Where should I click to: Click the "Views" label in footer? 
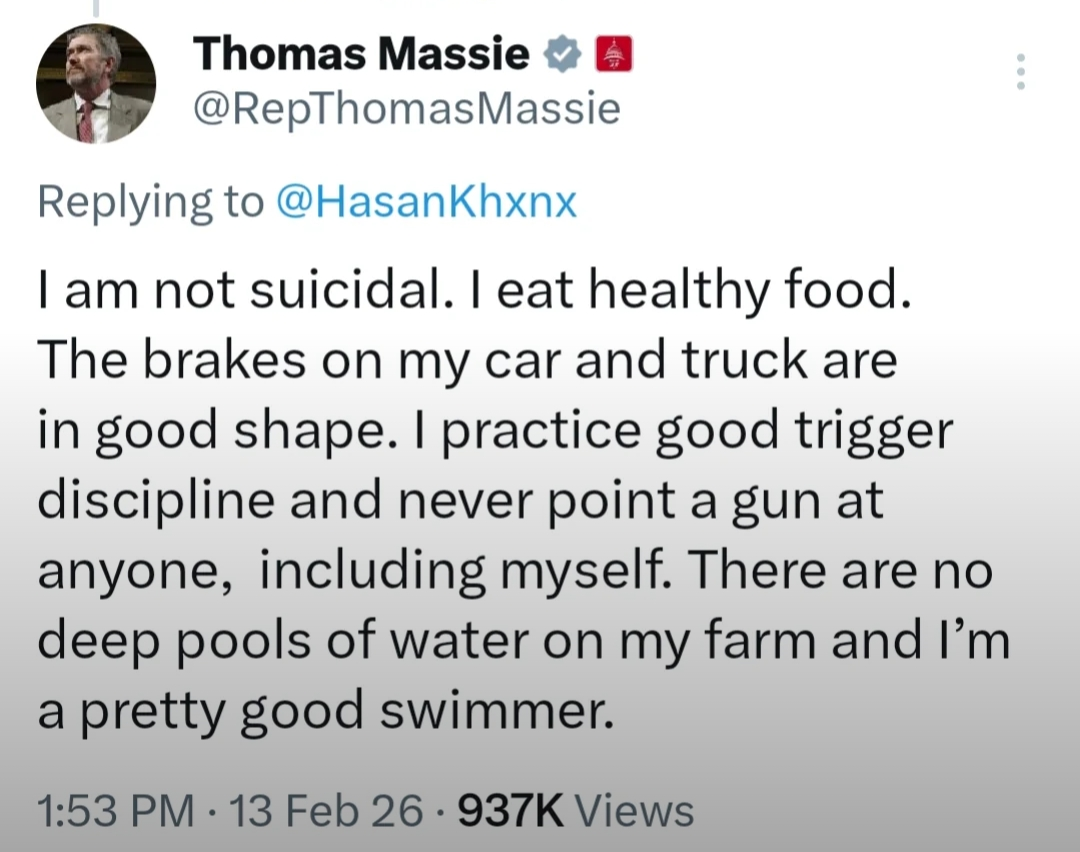click(635, 809)
